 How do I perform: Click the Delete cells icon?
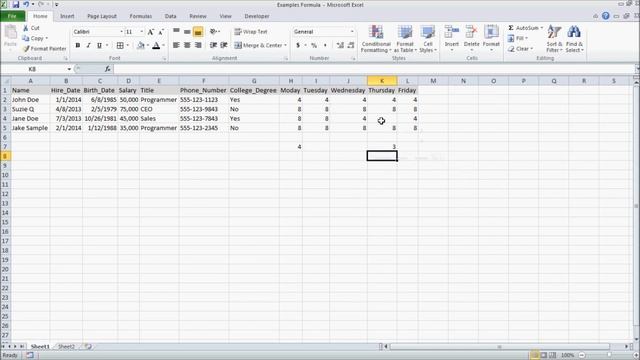(471, 32)
